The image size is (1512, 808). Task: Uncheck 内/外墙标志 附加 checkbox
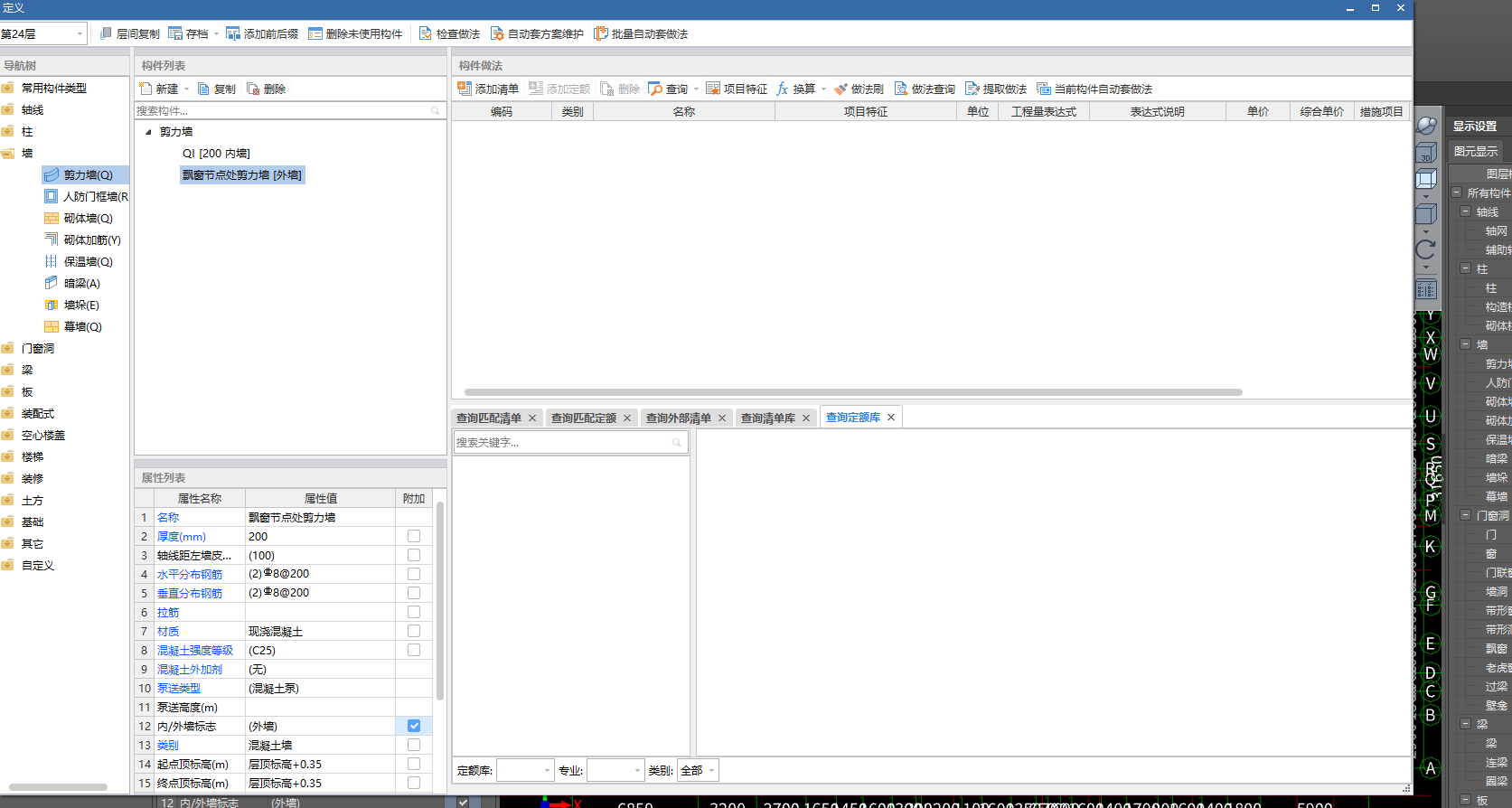[x=414, y=726]
